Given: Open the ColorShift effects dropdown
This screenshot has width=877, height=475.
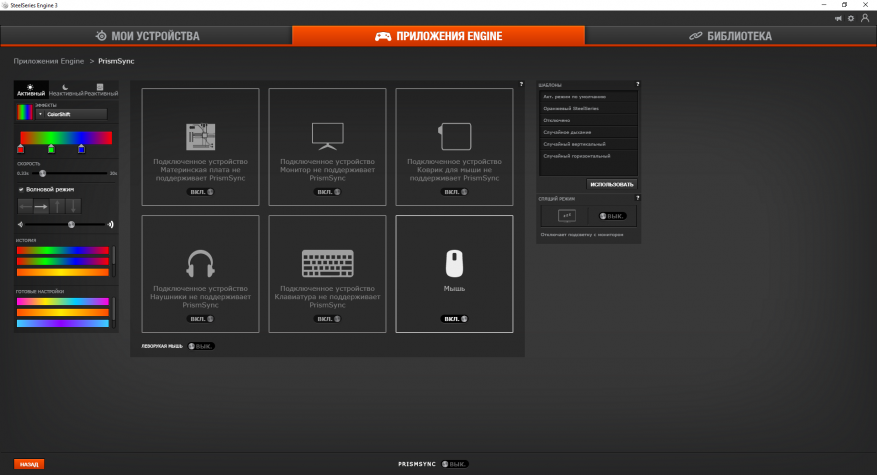Looking at the screenshot, I should click(x=72, y=114).
